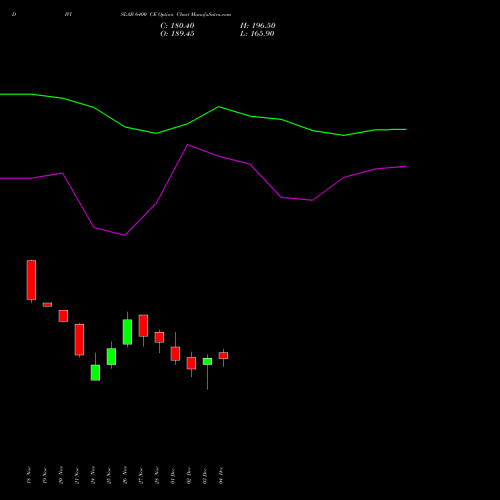Click the 25 Nov date axis label
The height and width of the screenshot is (500, 500).
coord(109,475)
